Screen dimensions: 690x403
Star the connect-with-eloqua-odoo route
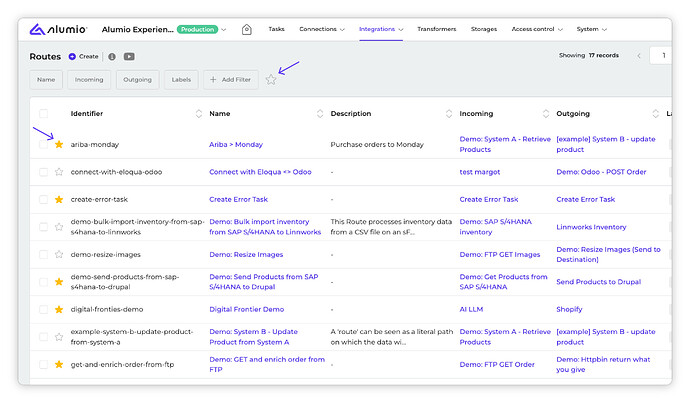[59, 172]
